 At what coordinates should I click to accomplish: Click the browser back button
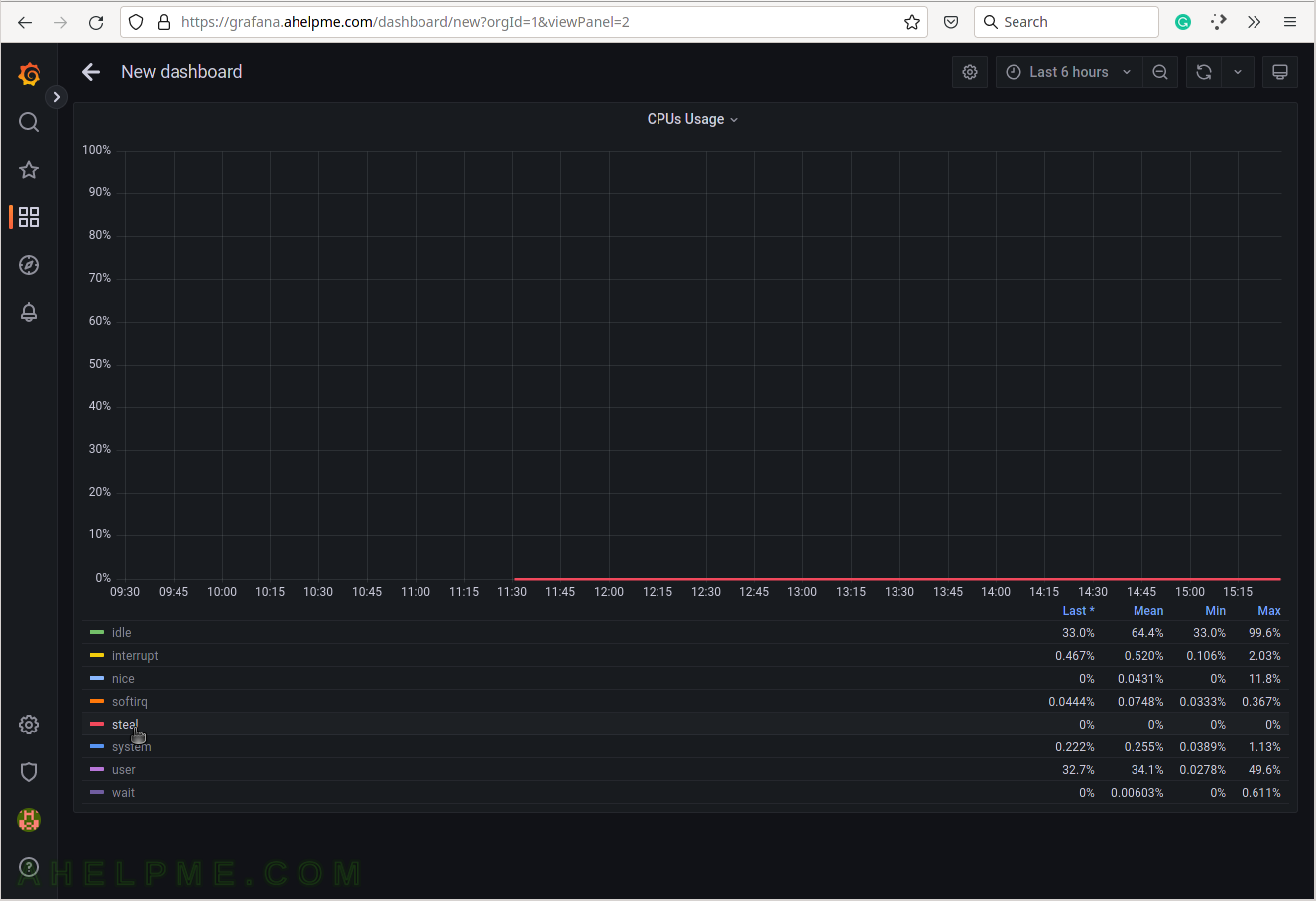pos(25,22)
